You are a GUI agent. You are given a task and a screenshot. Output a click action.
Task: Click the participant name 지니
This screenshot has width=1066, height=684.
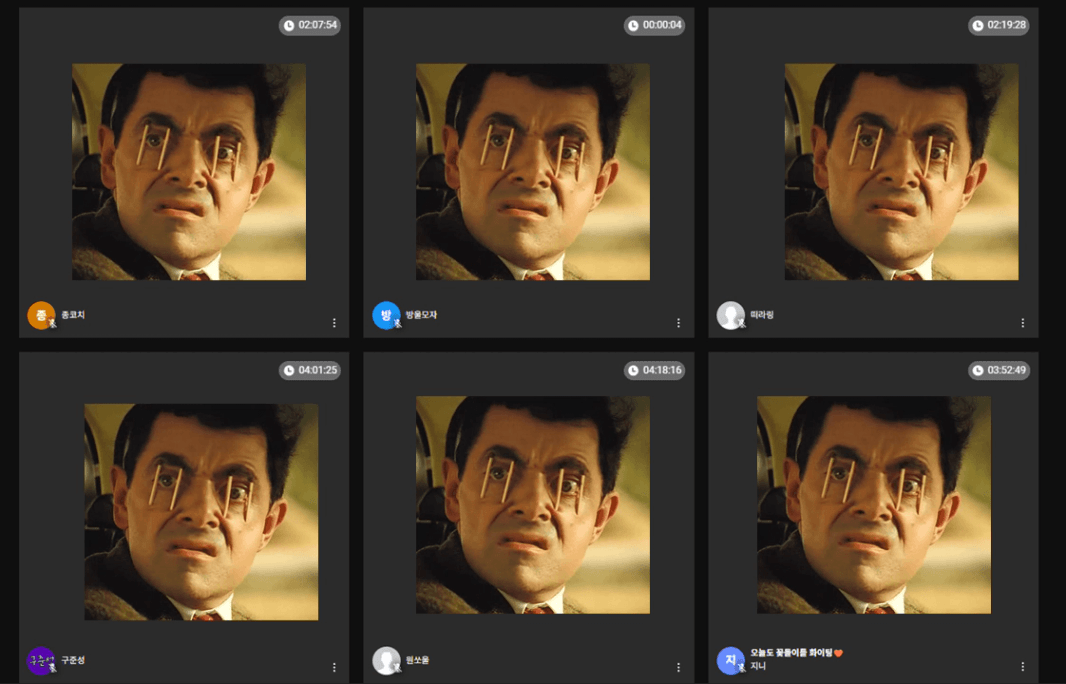[758, 666]
